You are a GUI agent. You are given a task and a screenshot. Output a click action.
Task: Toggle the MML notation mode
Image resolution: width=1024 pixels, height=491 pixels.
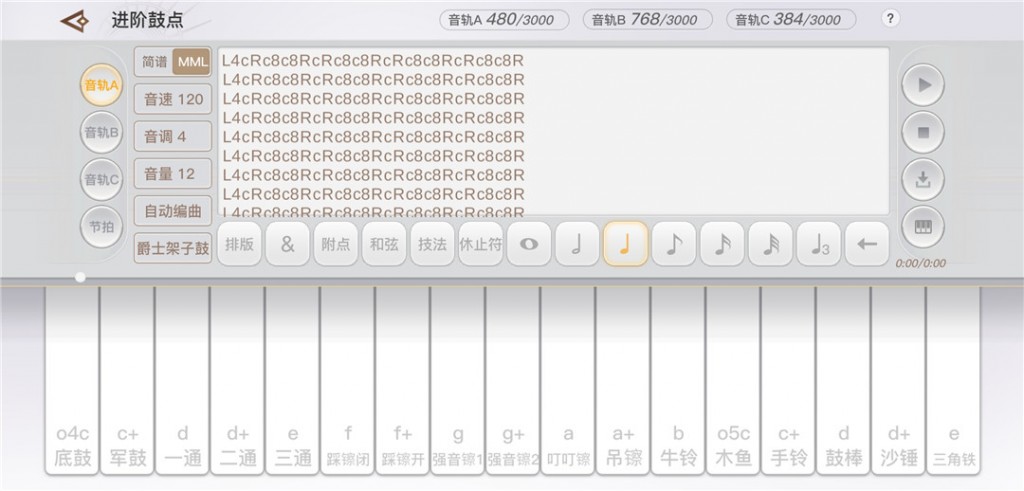[192, 62]
